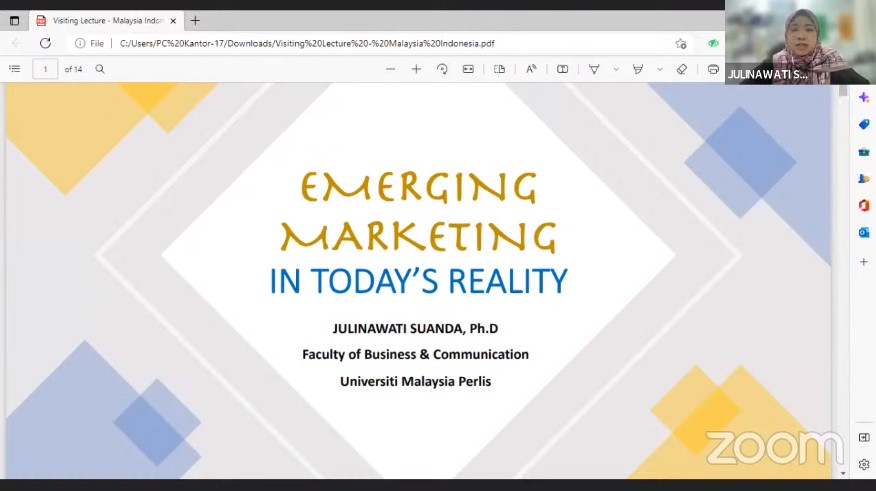Open sidebar settings gear
Image resolution: width=876 pixels, height=491 pixels.
click(864, 464)
